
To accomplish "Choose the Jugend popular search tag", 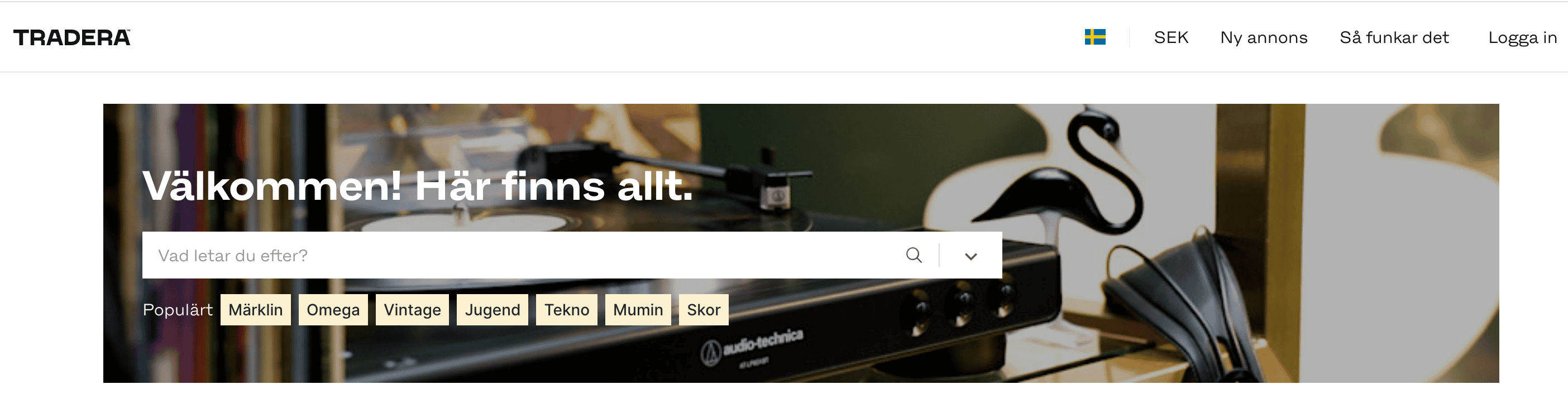I will pyautogui.click(x=493, y=310).
